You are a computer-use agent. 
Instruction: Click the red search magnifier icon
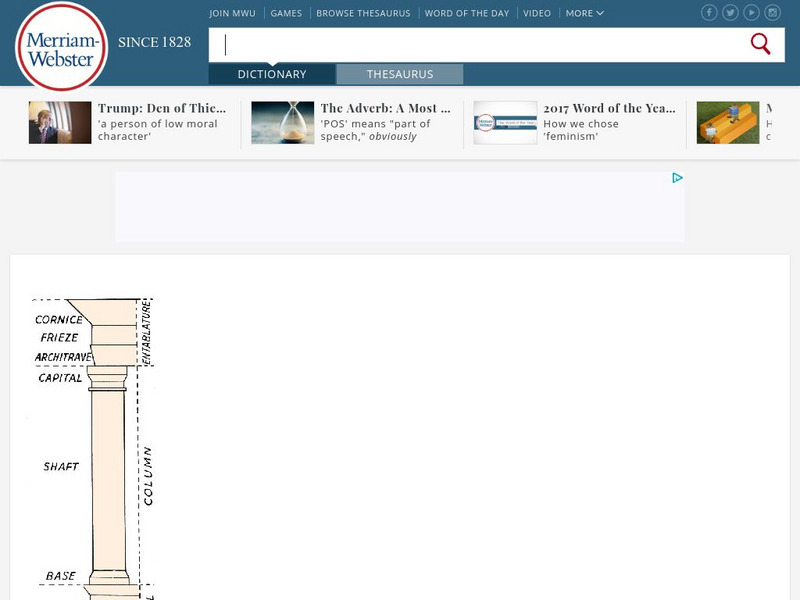click(760, 44)
